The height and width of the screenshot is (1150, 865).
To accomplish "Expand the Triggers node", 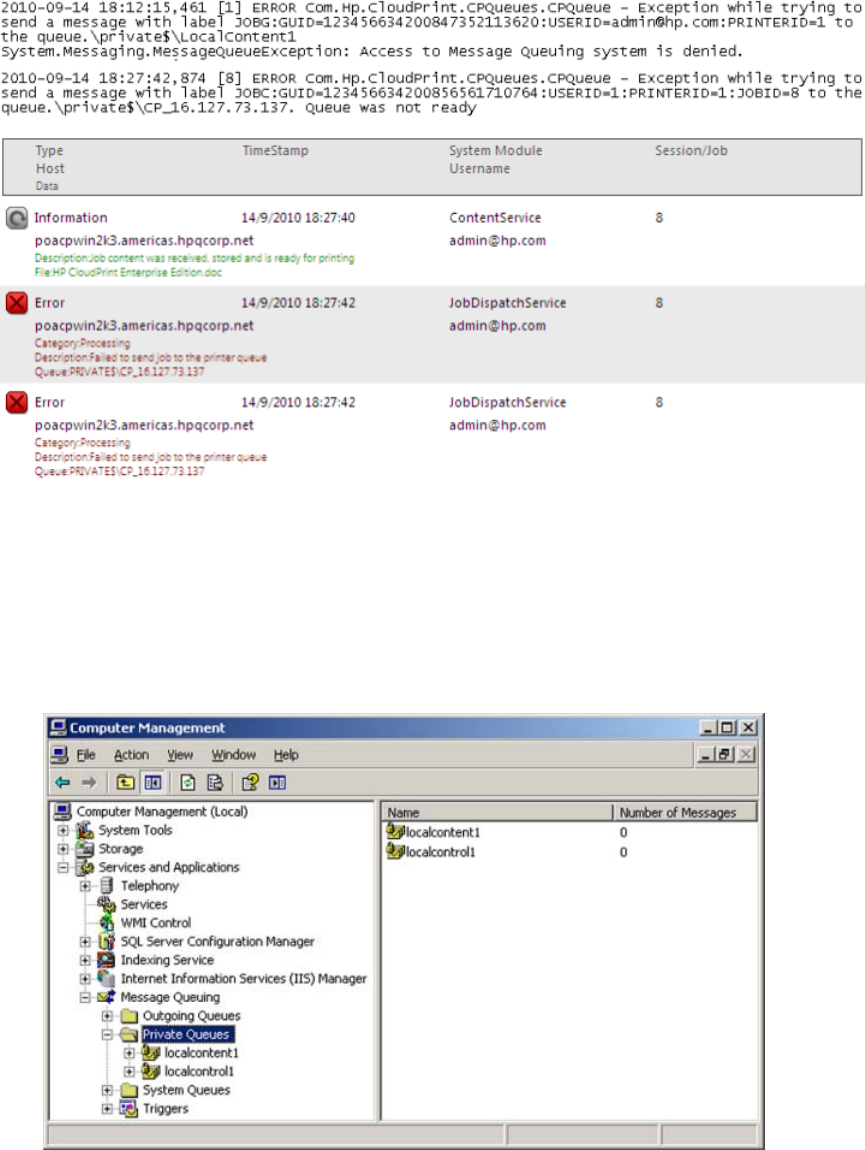I will pyautogui.click(x=107, y=1108).
